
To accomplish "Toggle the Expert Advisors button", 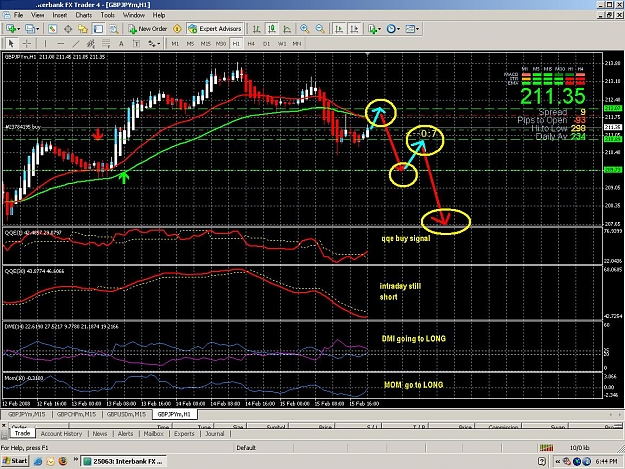I will click(x=215, y=29).
